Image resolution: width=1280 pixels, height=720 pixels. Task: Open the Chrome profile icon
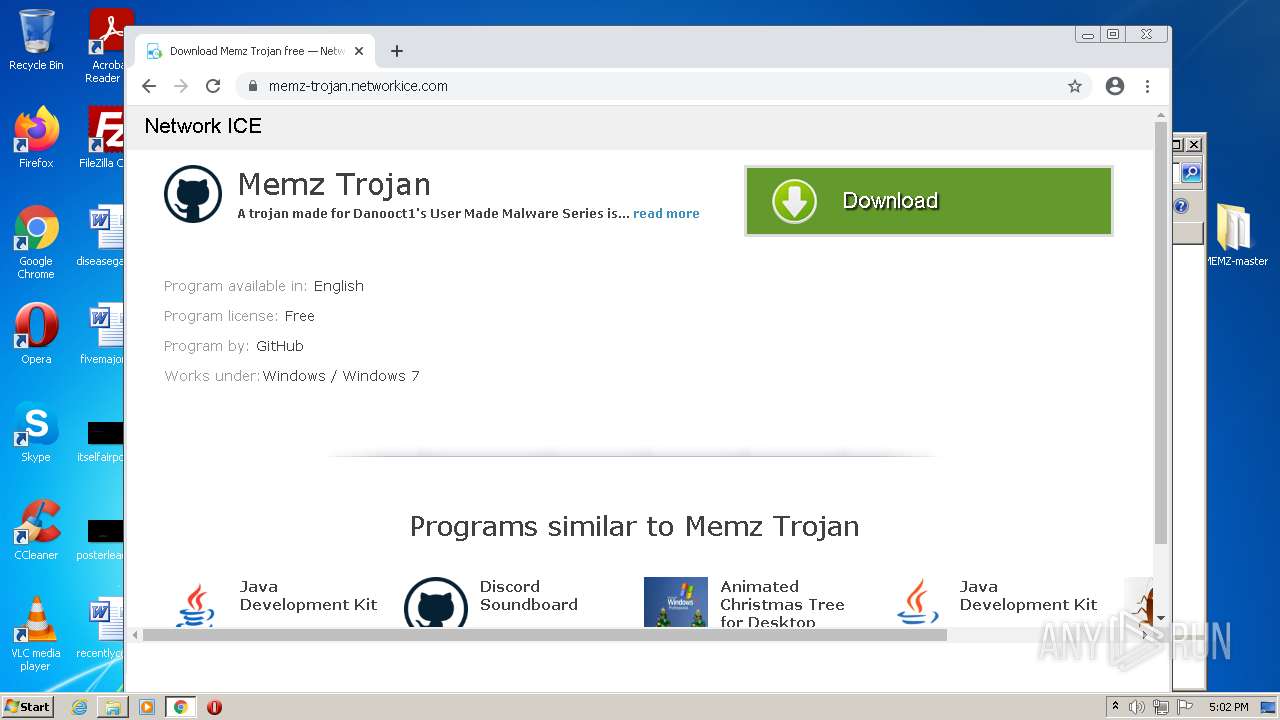tap(1115, 86)
